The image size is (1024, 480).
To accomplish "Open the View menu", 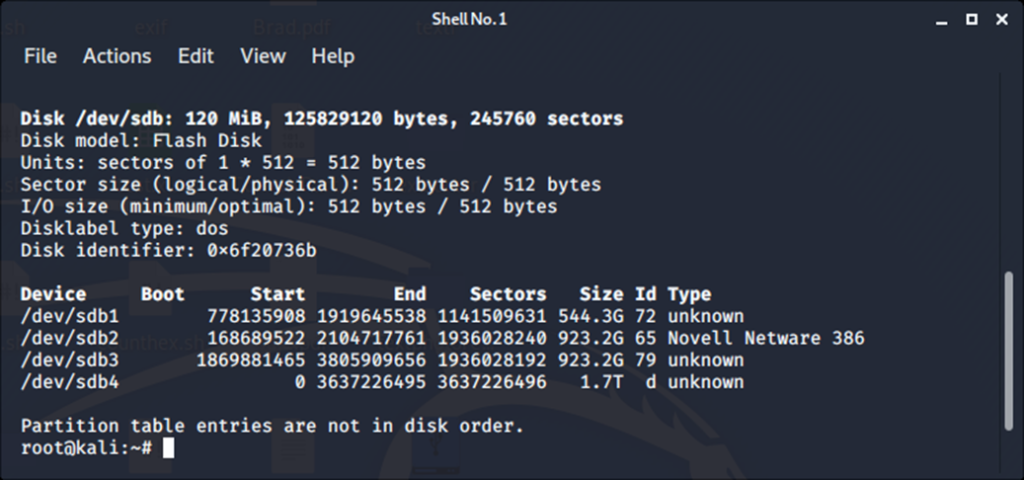I will pyautogui.click(x=263, y=56).
